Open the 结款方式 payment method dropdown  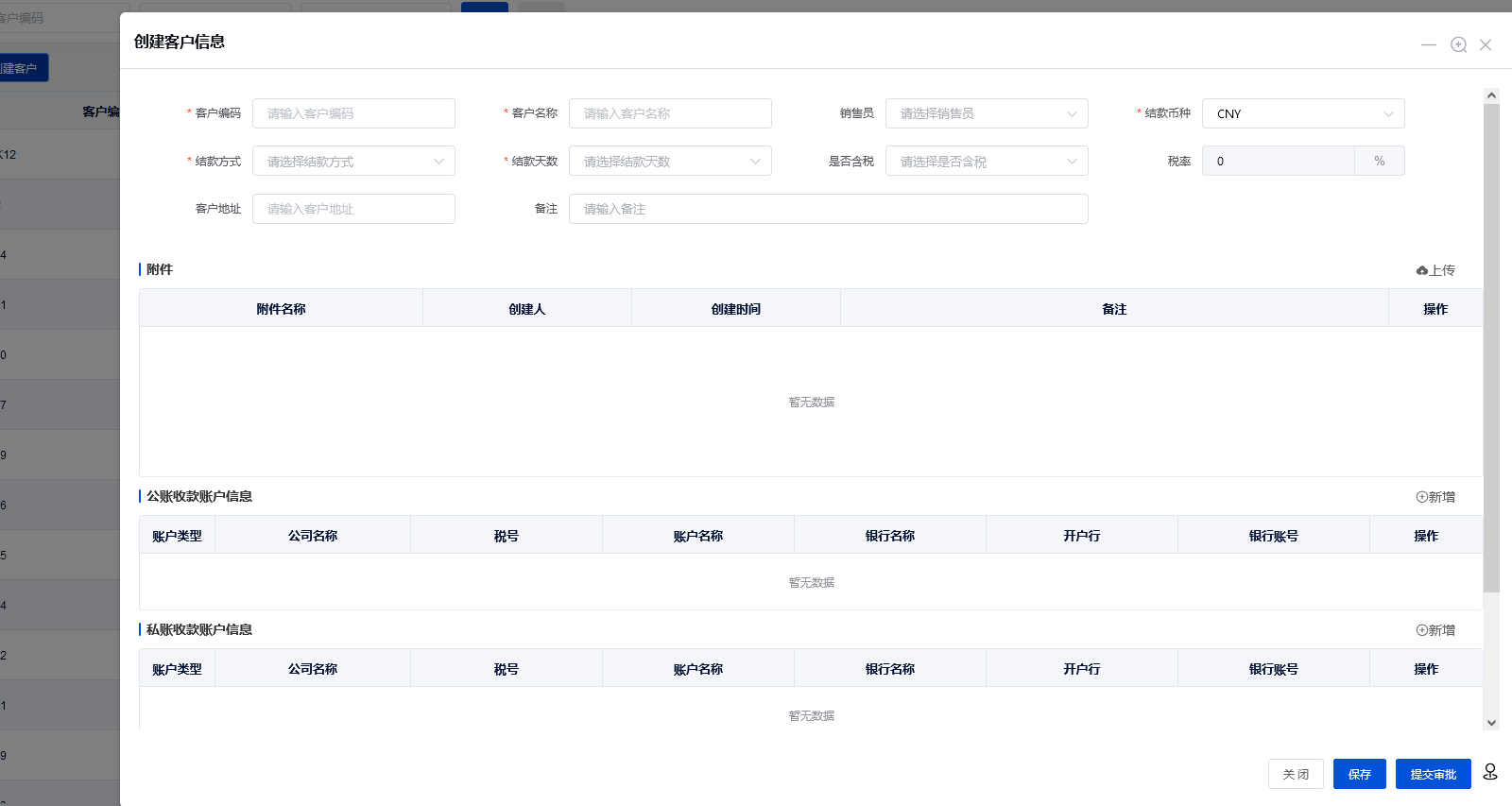pyautogui.click(x=353, y=161)
